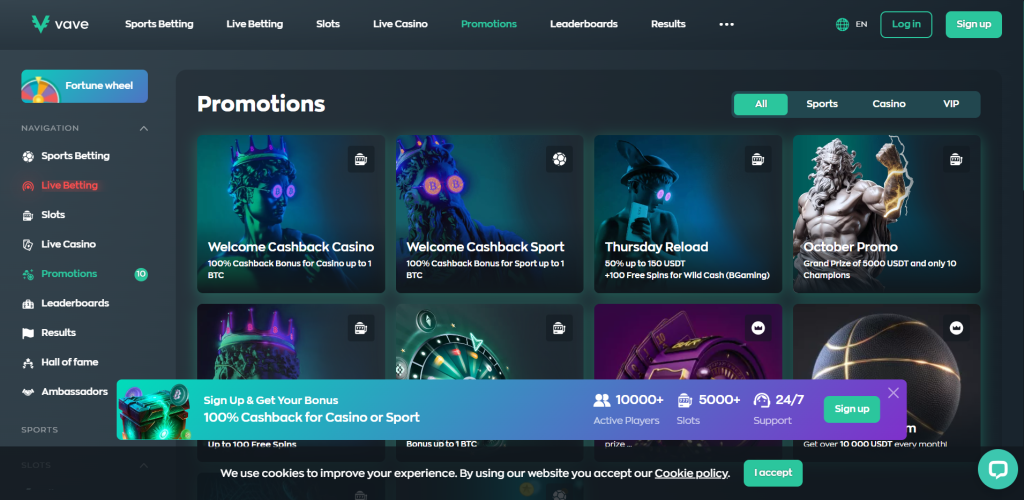The height and width of the screenshot is (500, 1024).
Task: Click the Hall of fame sidebar icon
Action: click(x=28, y=362)
